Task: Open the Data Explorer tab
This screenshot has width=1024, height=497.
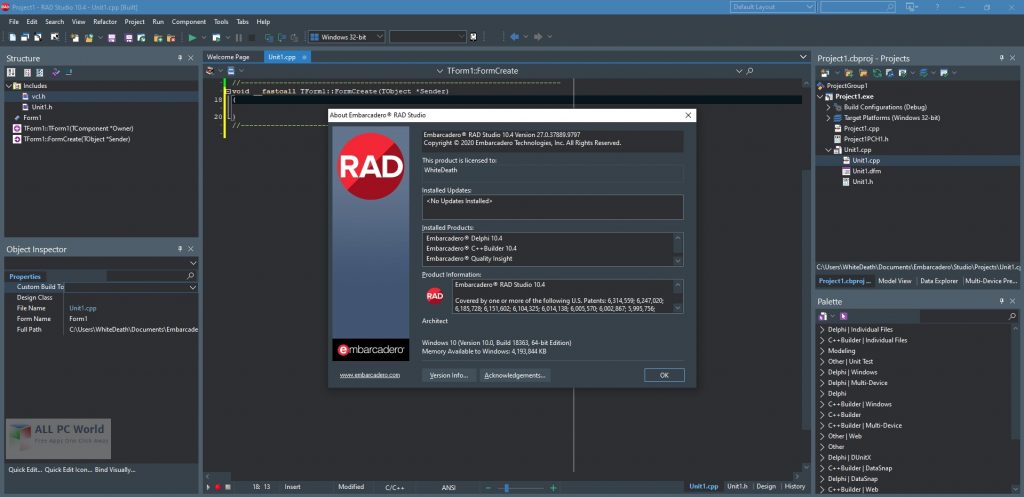Action: tap(938, 281)
